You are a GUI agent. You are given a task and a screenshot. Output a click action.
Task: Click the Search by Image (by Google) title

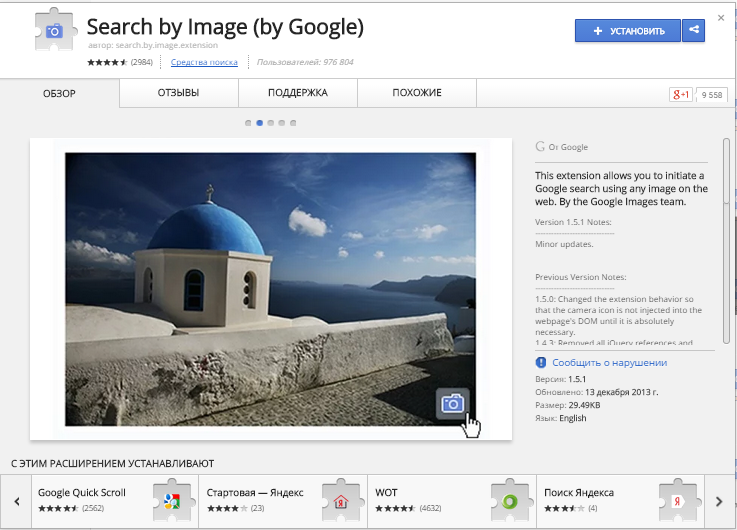pyautogui.click(x=225, y=27)
